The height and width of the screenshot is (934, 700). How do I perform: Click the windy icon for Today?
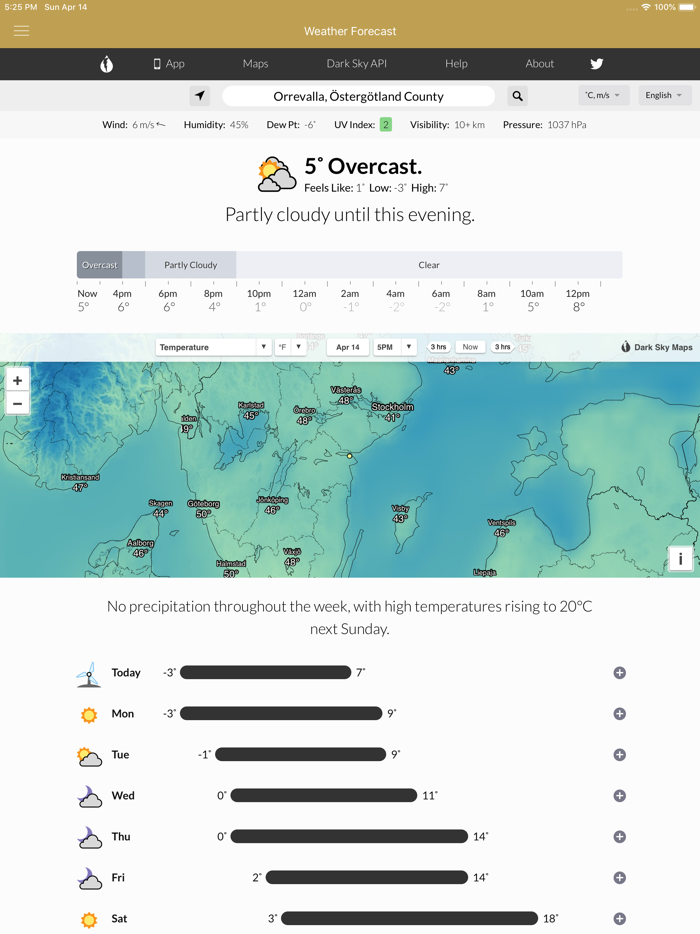click(x=89, y=674)
